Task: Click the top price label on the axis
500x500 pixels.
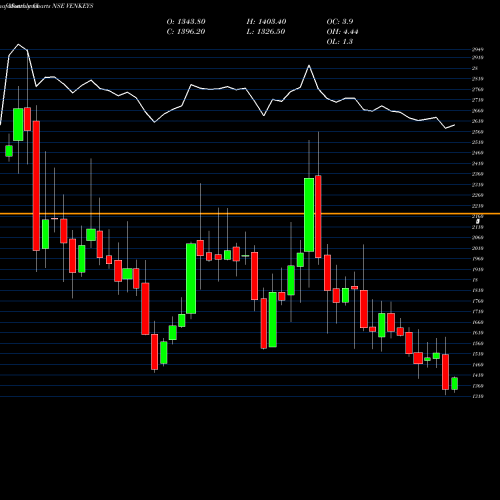Action: point(478,49)
